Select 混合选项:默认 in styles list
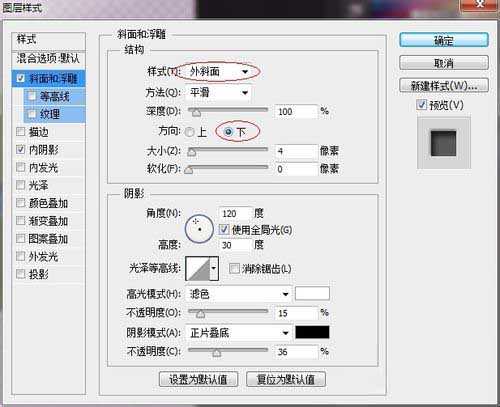The height and width of the screenshot is (407, 500). (48, 59)
